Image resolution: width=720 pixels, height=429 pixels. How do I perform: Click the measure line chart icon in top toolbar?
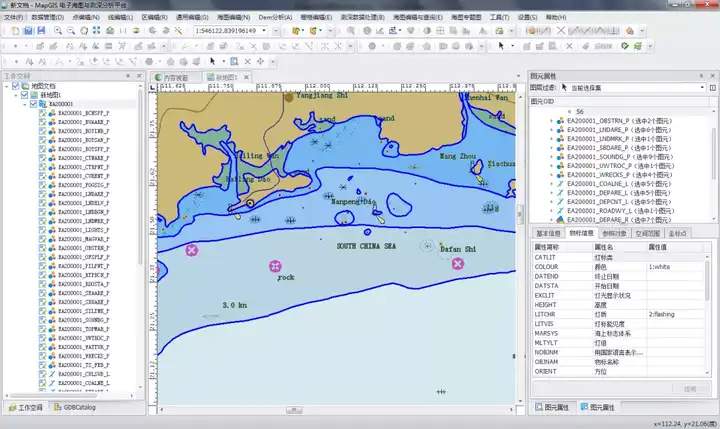pyautogui.click(x=380, y=31)
